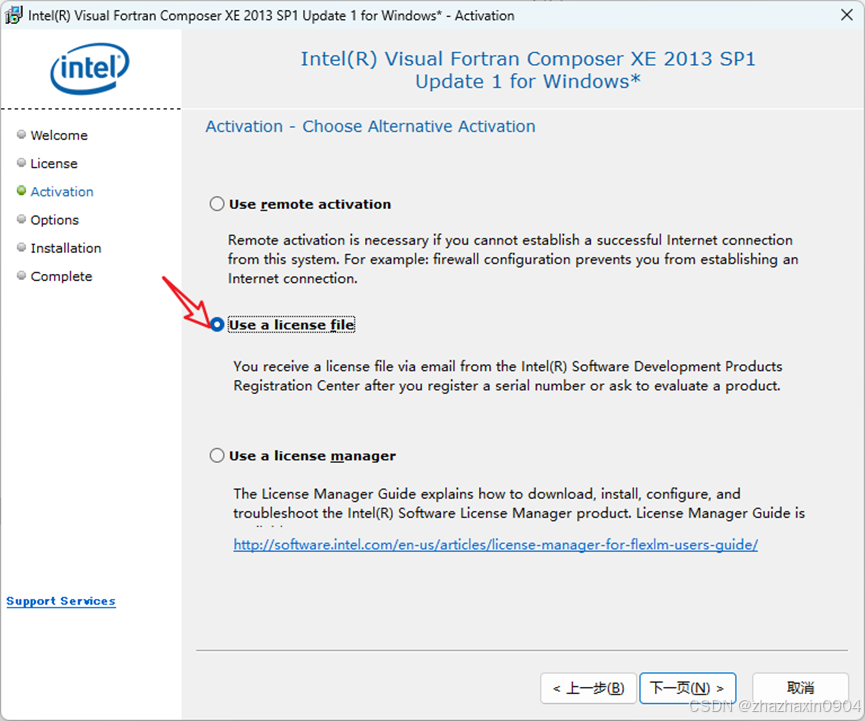Click the Complete step in sidebar
The image size is (865, 721).
[x=61, y=276]
